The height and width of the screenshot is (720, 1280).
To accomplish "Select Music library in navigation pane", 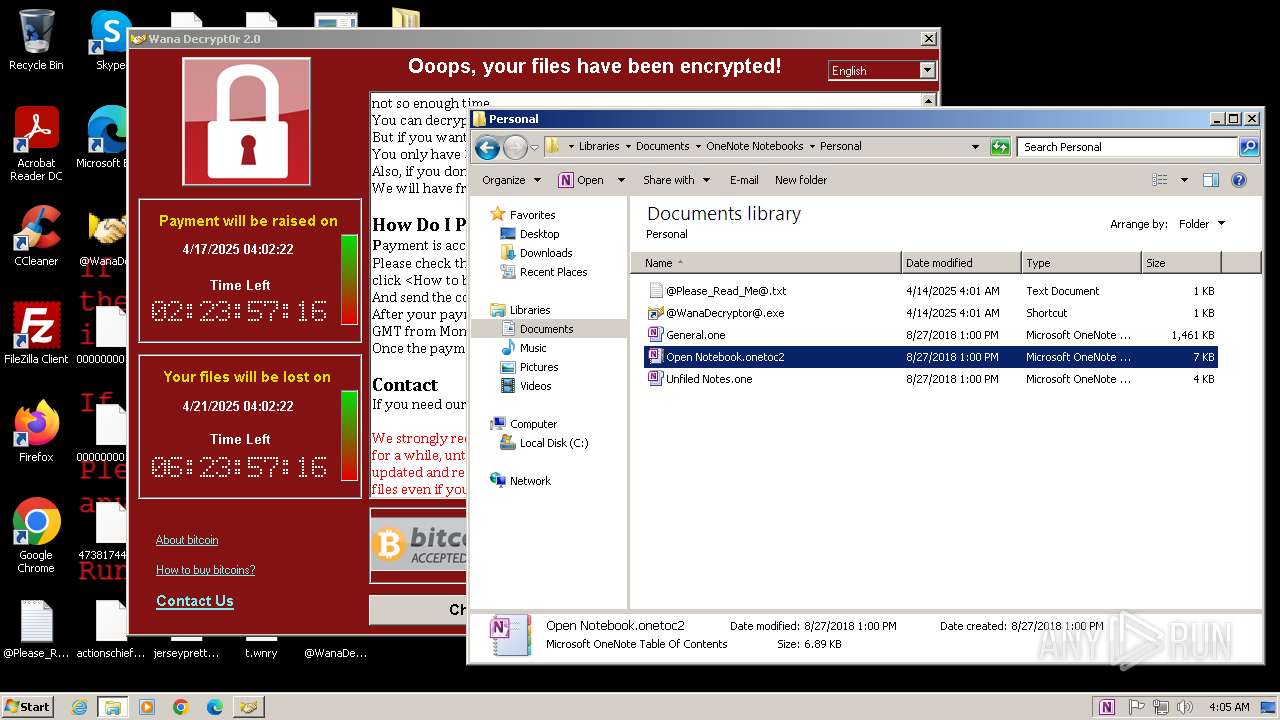I will point(533,348).
